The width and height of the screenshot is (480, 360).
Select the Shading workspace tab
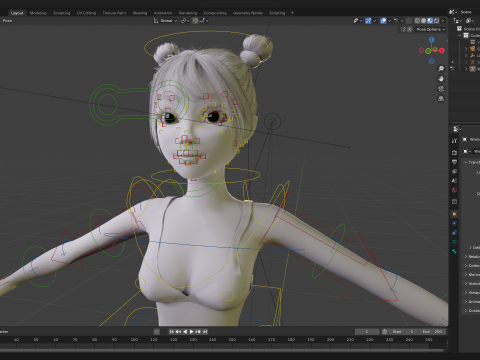140,13
